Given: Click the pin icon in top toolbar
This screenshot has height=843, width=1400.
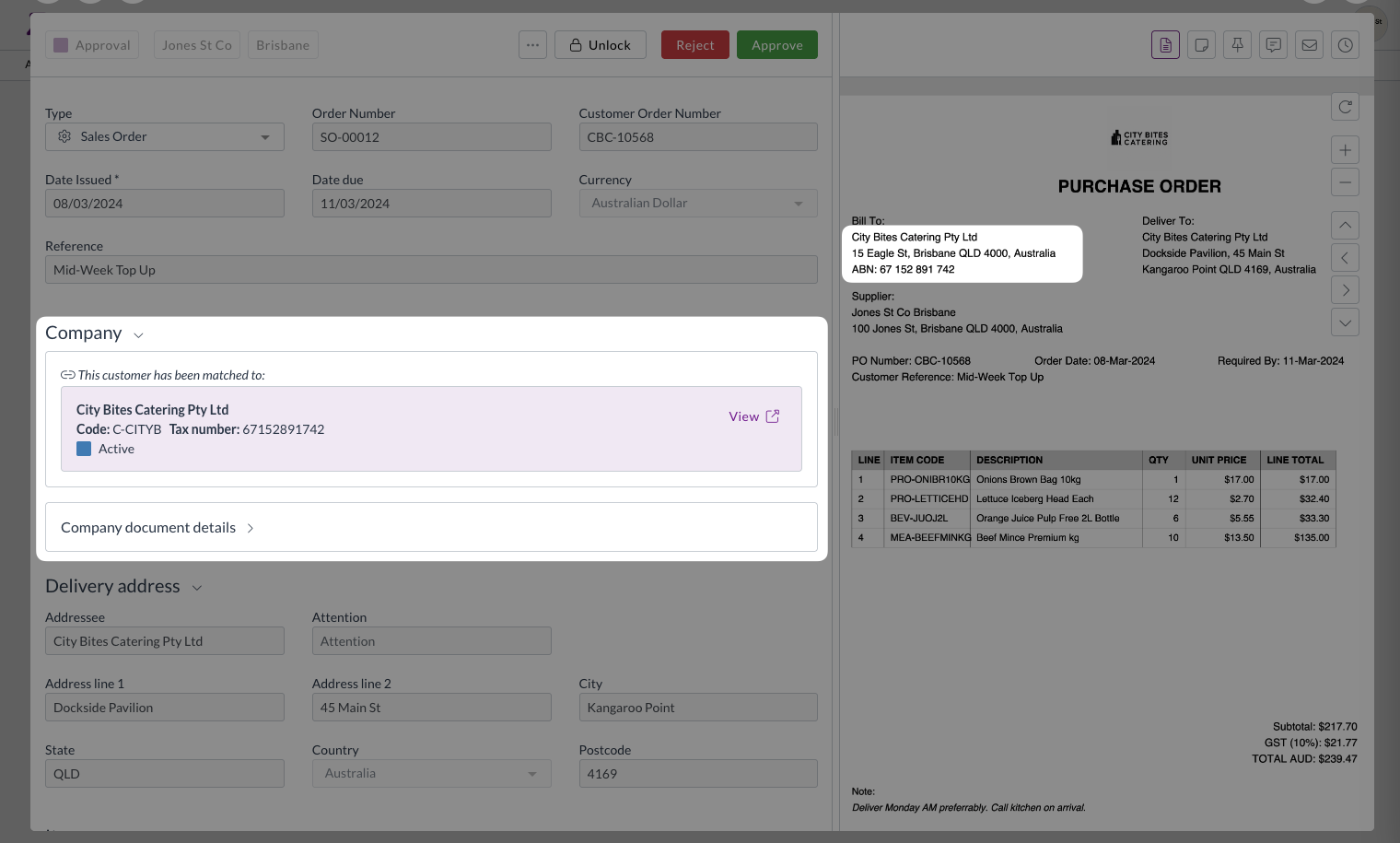Looking at the screenshot, I should (x=1237, y=44).
